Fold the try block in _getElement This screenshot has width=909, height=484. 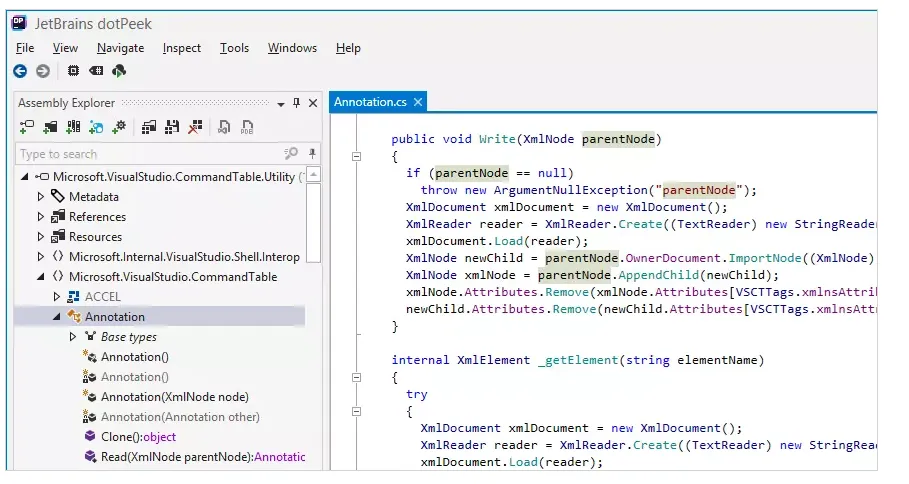coord(357,412)
